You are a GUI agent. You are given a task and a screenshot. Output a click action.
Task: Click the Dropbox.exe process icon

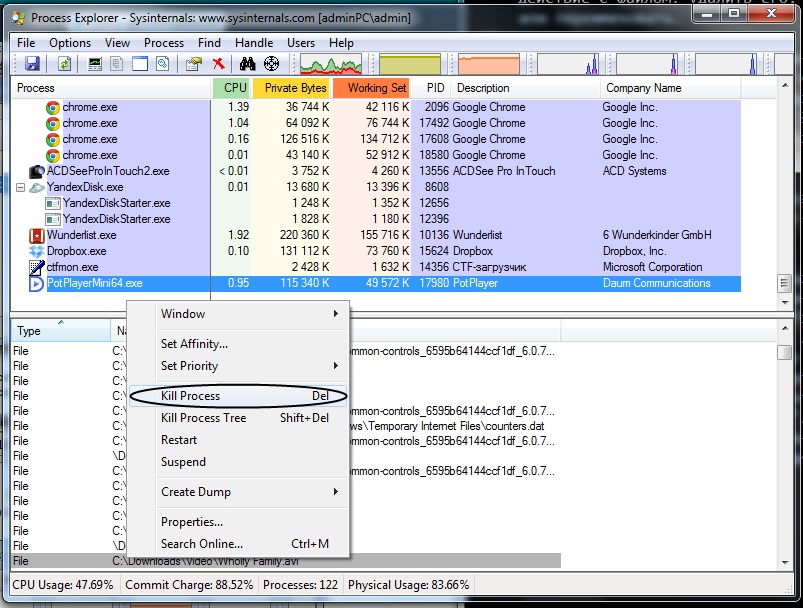tap(37, 251)
